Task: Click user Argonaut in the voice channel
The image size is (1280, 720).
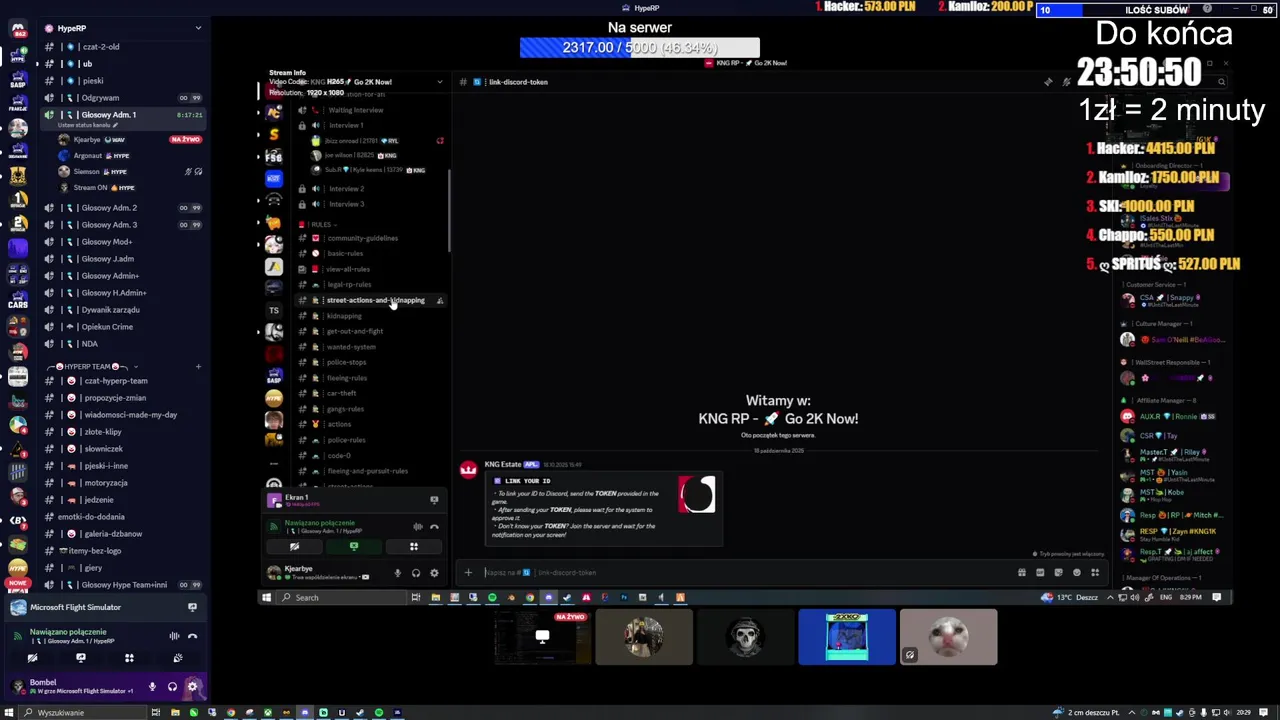Action: point(130,156)
